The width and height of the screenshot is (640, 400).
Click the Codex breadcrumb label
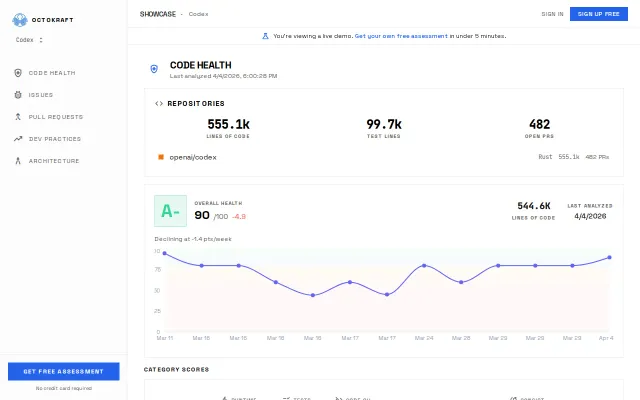pos(198,14)
